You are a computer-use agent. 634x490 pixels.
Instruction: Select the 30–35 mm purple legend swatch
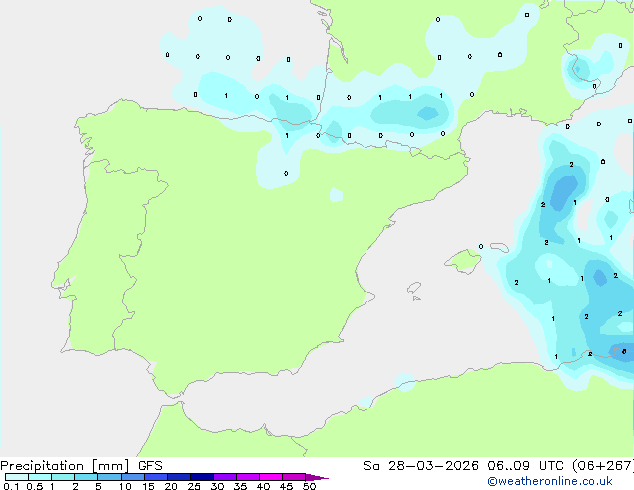tap(225, 477)
